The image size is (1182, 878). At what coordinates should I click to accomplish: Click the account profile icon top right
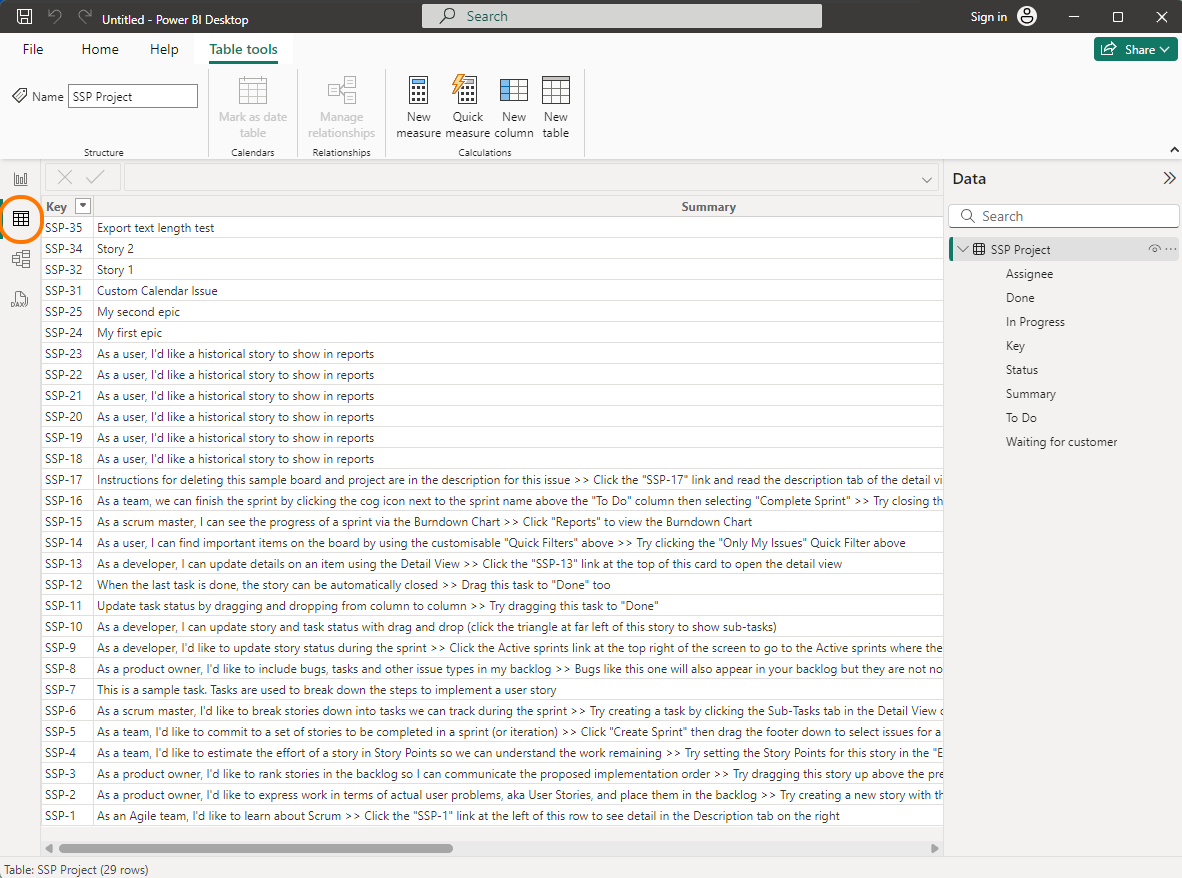pos(1028,16)
